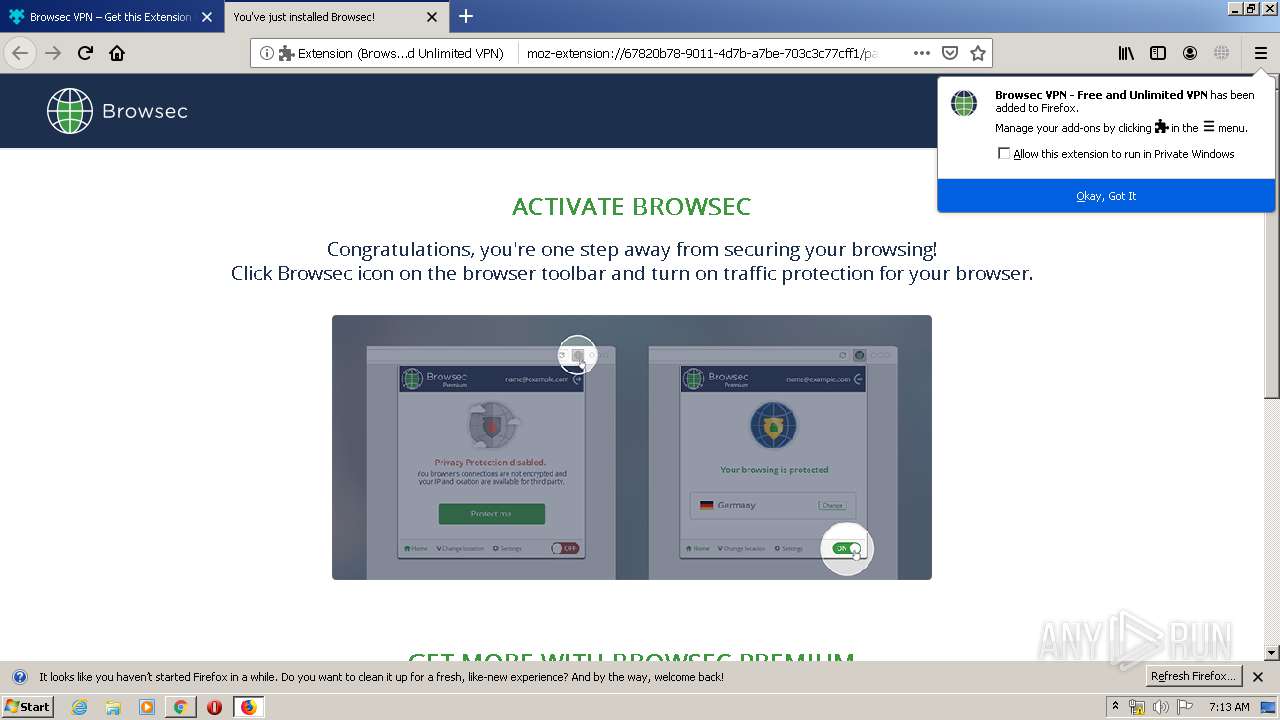Open the Windows Start menu
This screenshot has height=720, width=1280.
tap(27, 706)
